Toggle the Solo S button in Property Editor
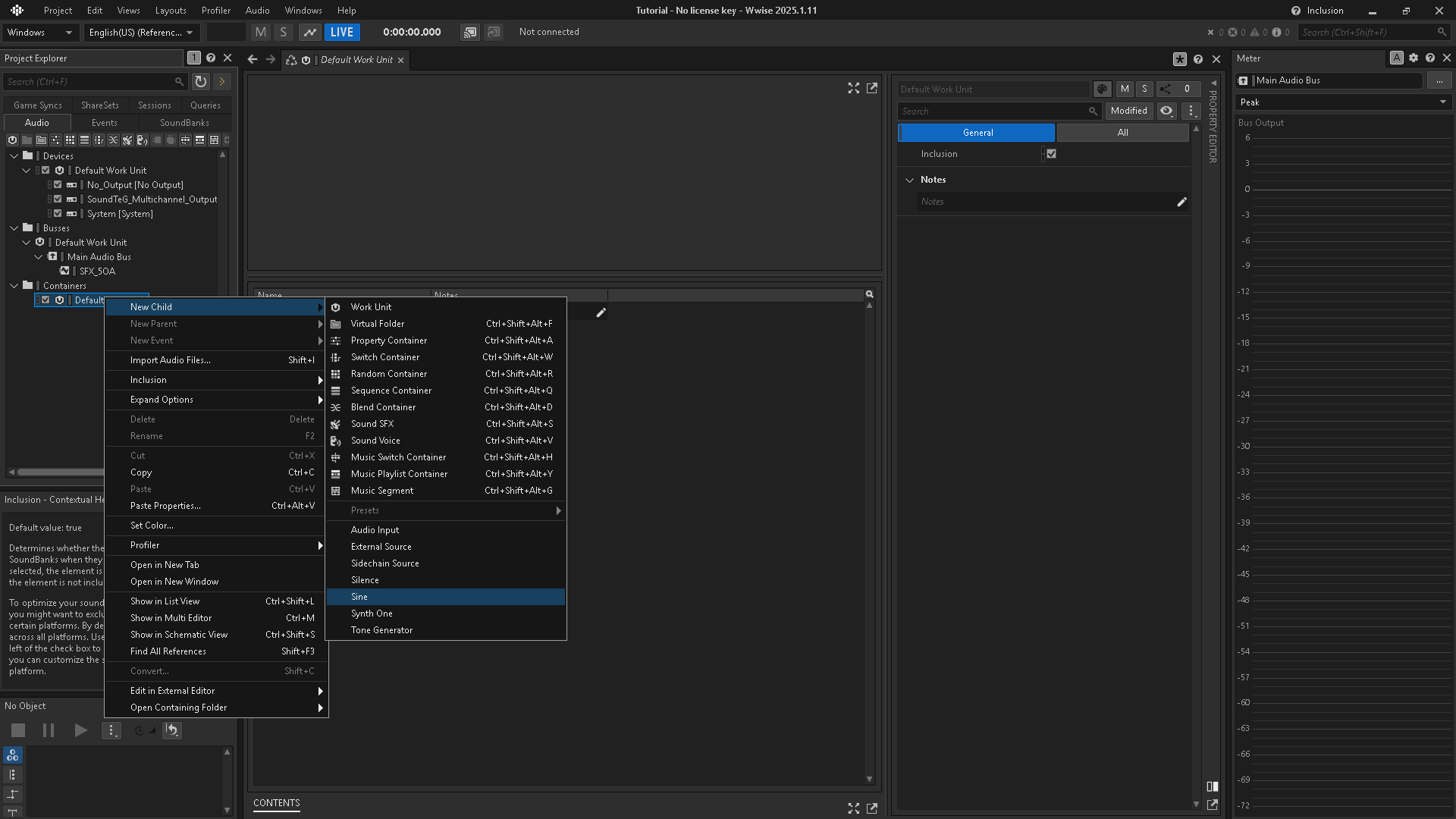 click(x=1144, y=89)
